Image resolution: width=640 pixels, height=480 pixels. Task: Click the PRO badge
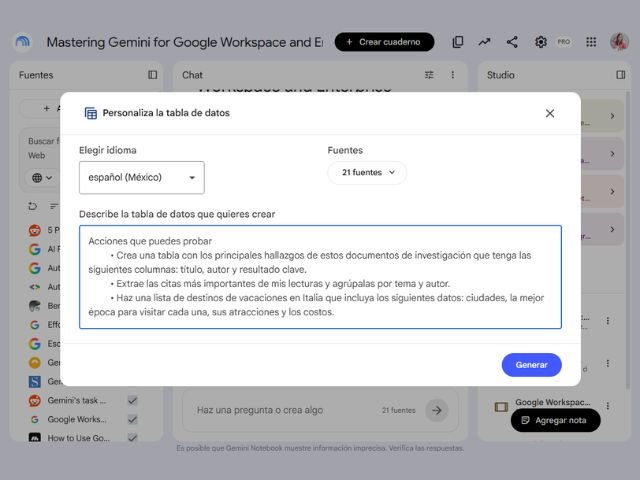click(564, 42)
